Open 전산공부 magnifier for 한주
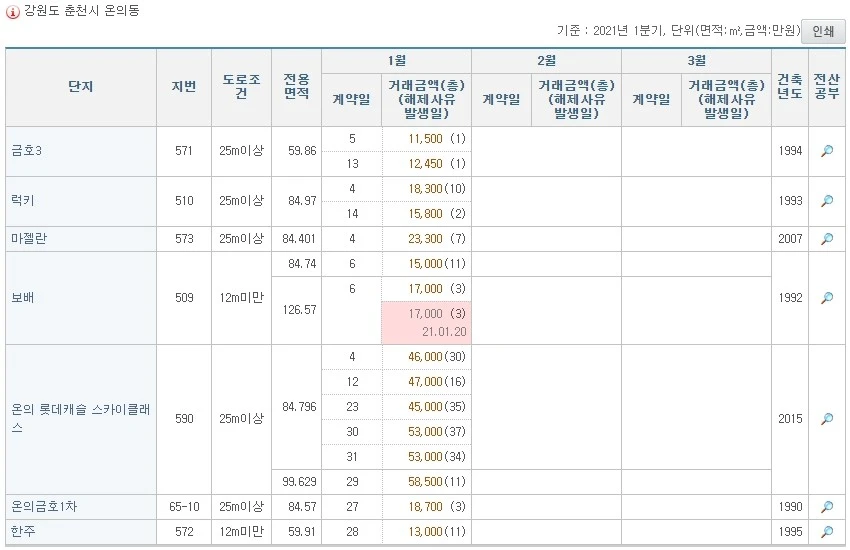The width and height of the screenshot is (850, 550). tap(827, 532)
